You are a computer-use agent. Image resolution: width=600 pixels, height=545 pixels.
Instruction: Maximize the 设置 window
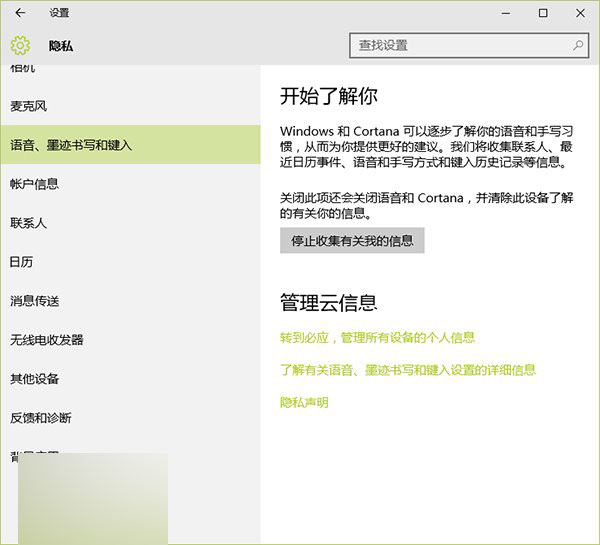click(x=543, y=13)
